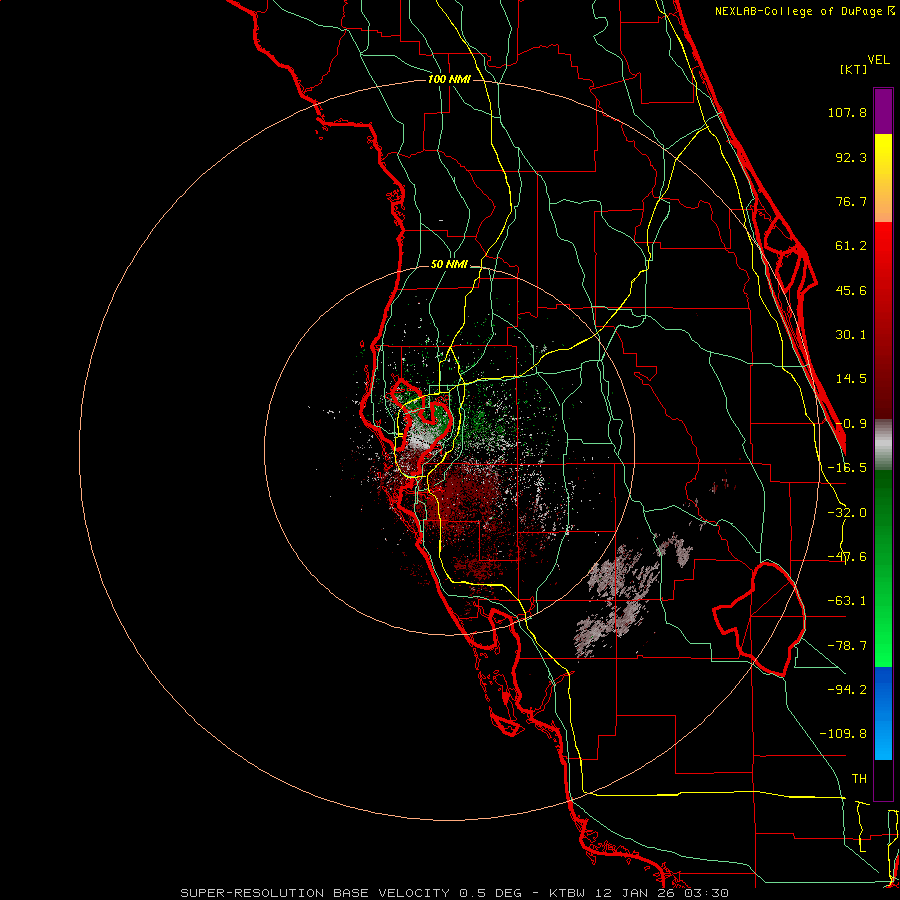Viewport: 900px width, 900px height.
Task: Click the -47.6 scale value
Action: coord(847,557)
